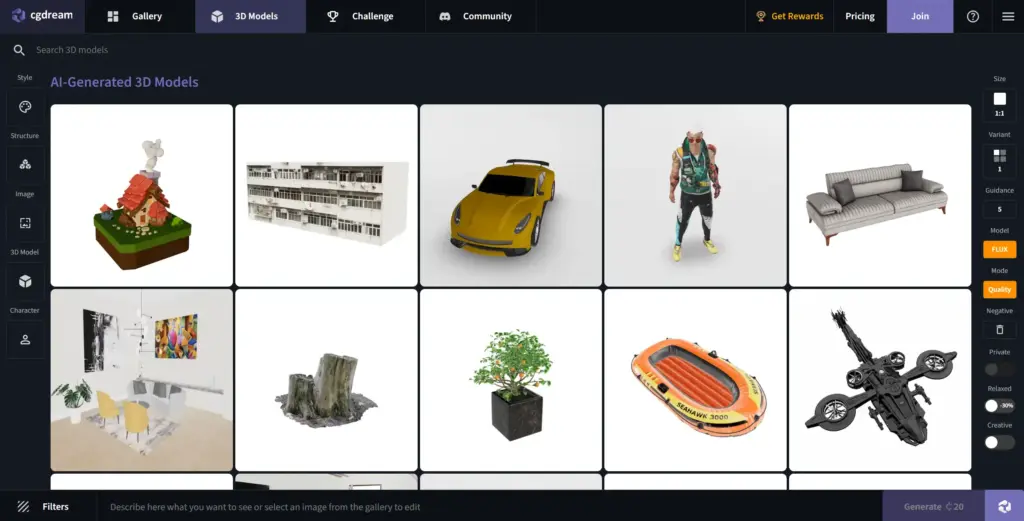Select the tree stump model
The height and width of the screenshot is (521, 1024).
[326, 380]
